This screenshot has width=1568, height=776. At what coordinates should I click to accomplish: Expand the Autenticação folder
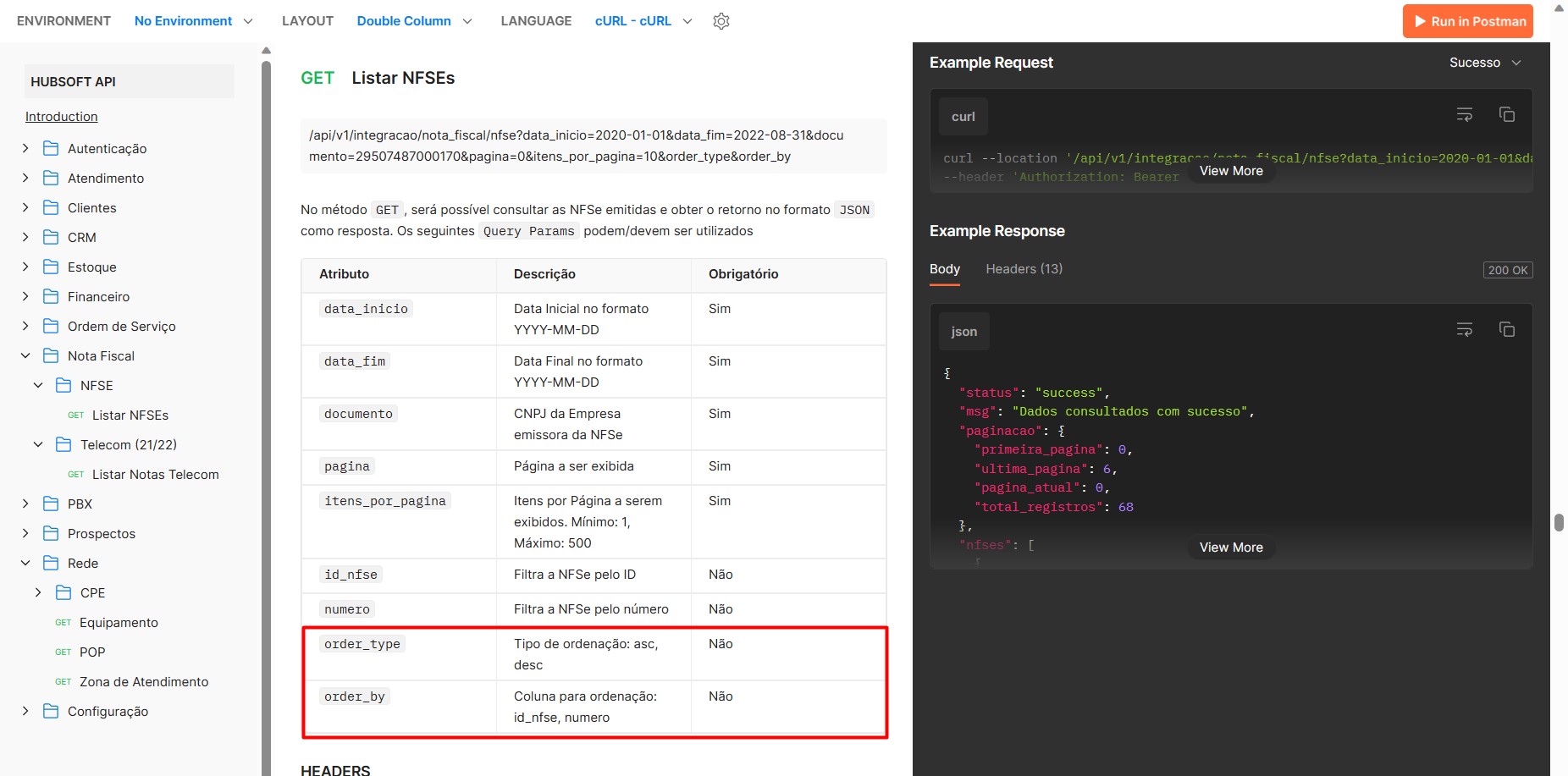click(x=25, y=148)
